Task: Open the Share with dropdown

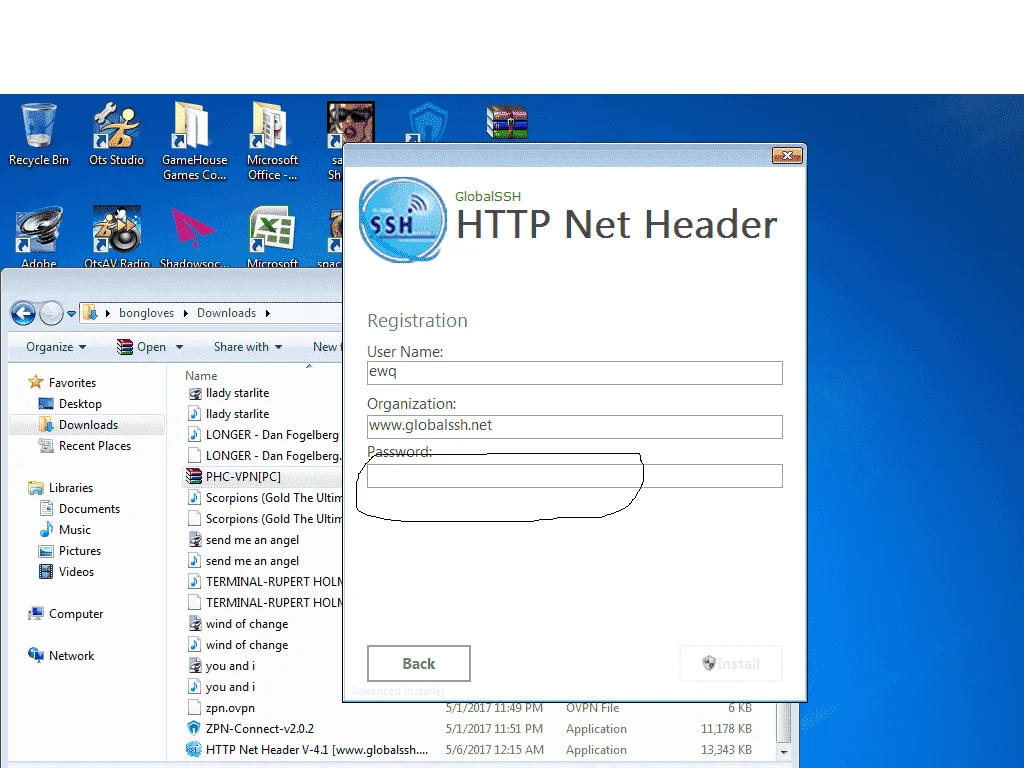Action: [248, 347]
